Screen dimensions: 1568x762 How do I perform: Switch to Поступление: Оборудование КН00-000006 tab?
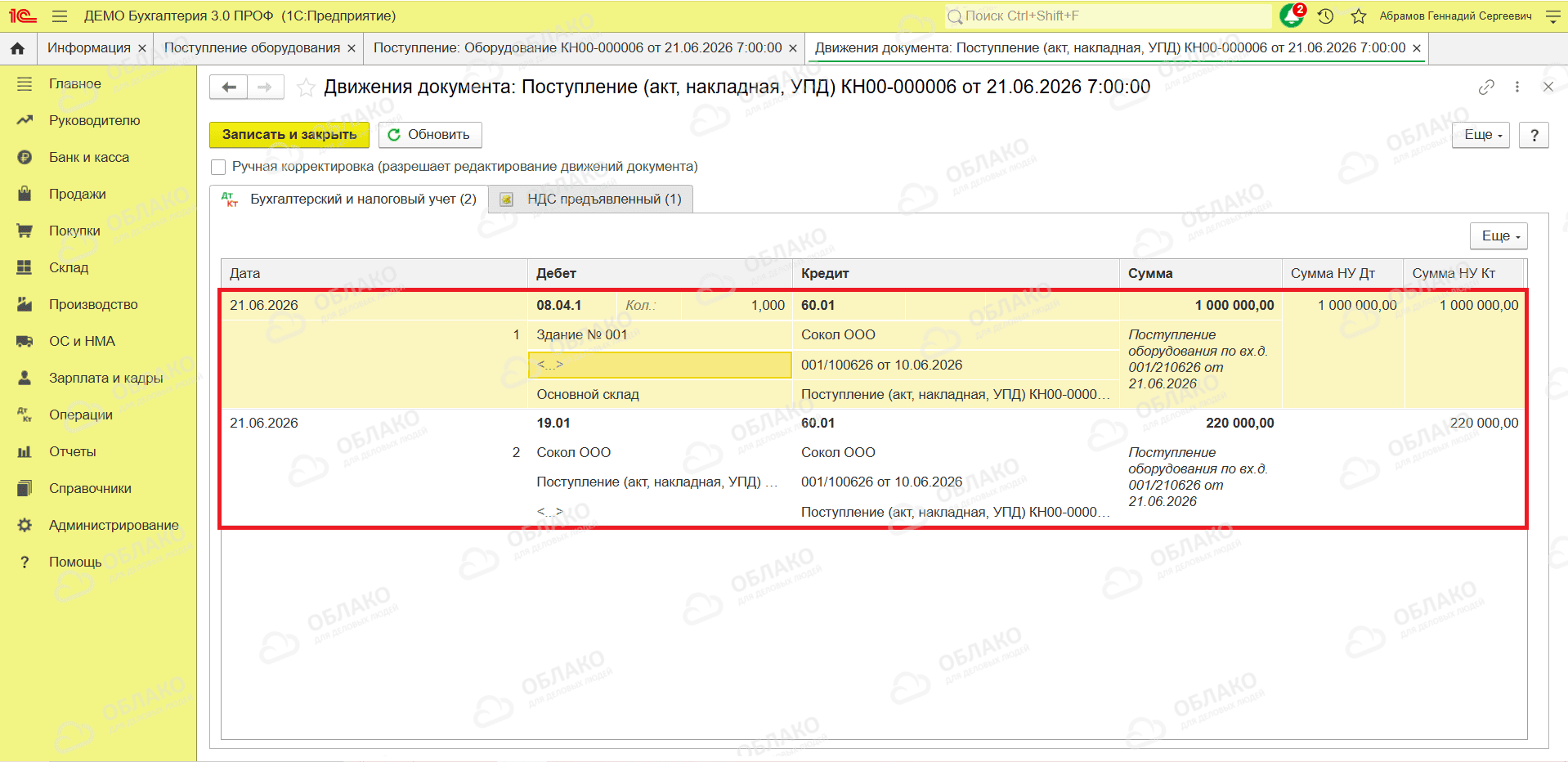tap(577, 48)
